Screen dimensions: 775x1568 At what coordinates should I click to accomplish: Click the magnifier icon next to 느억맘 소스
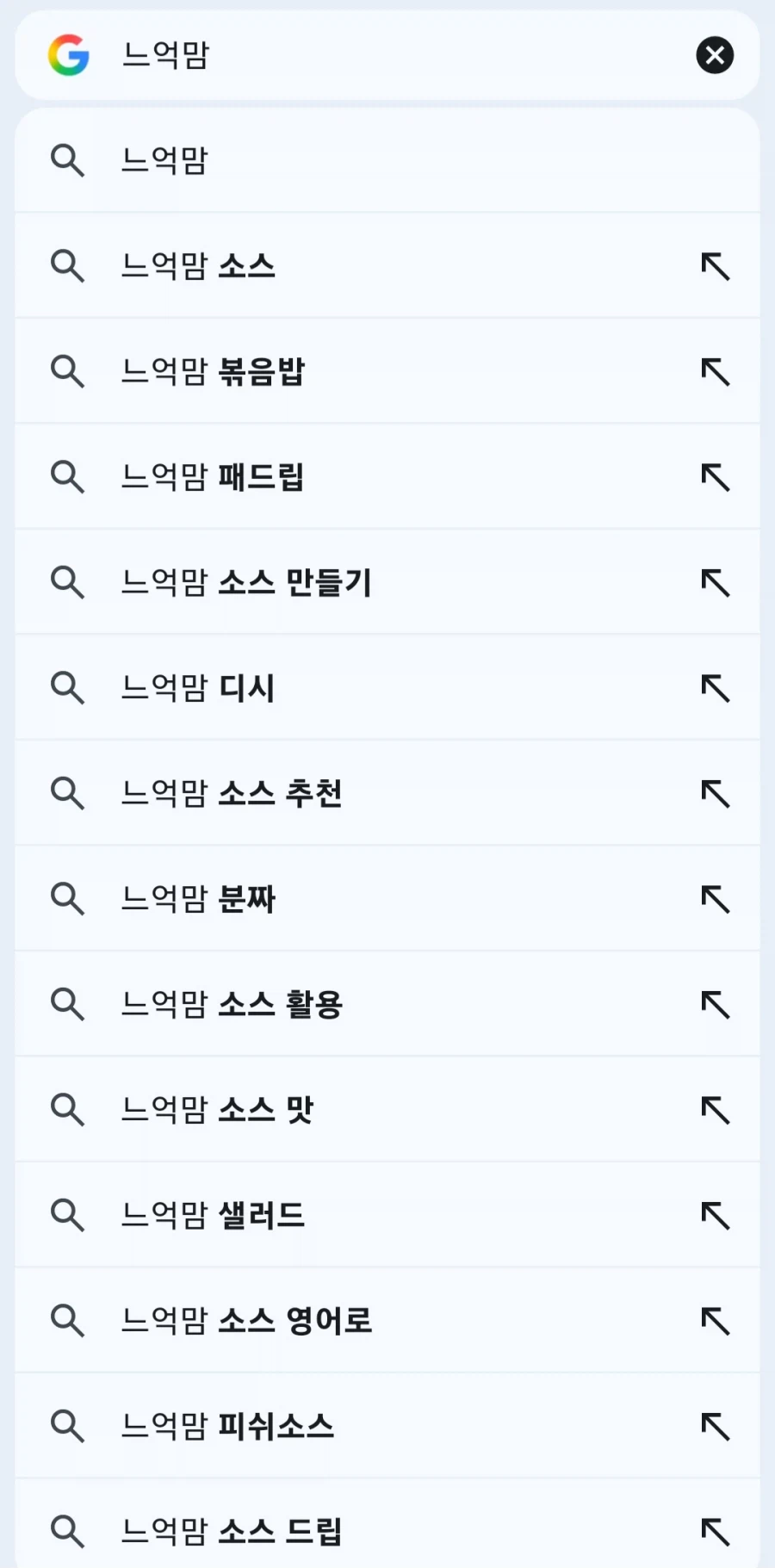[x=68, y=266]
